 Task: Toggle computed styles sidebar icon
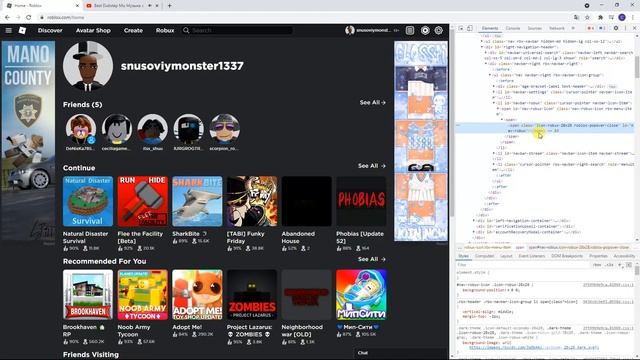(x=629, y=265)
